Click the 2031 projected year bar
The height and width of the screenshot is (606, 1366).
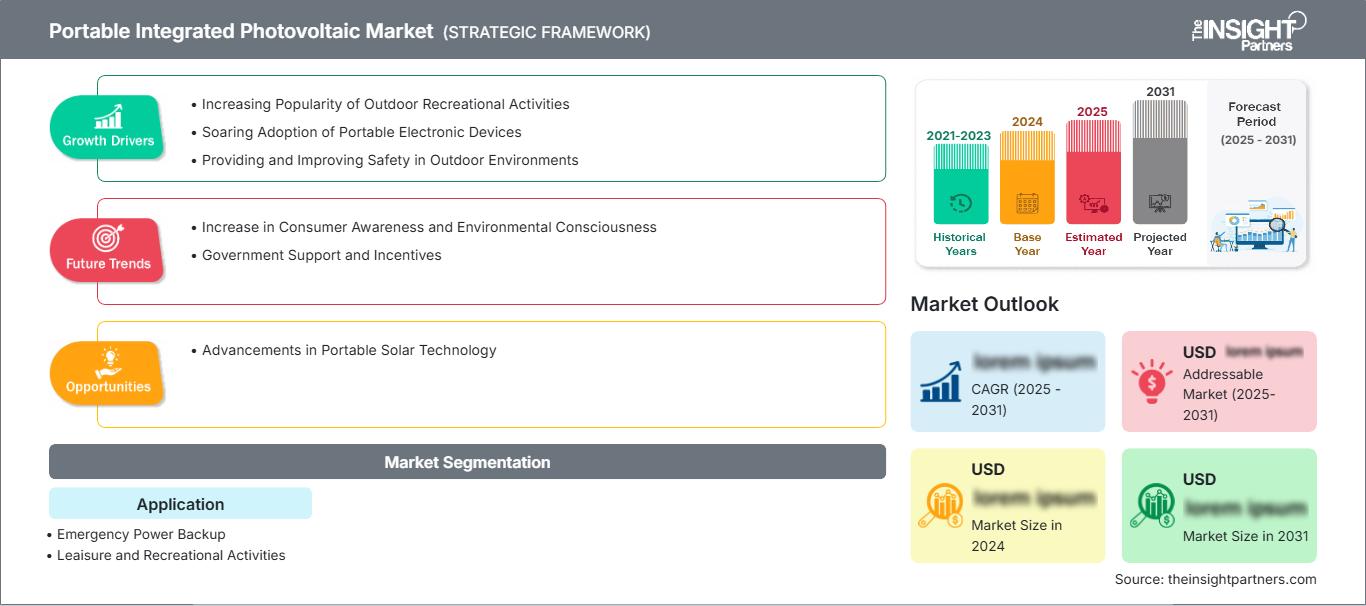tap(1160, 162)
